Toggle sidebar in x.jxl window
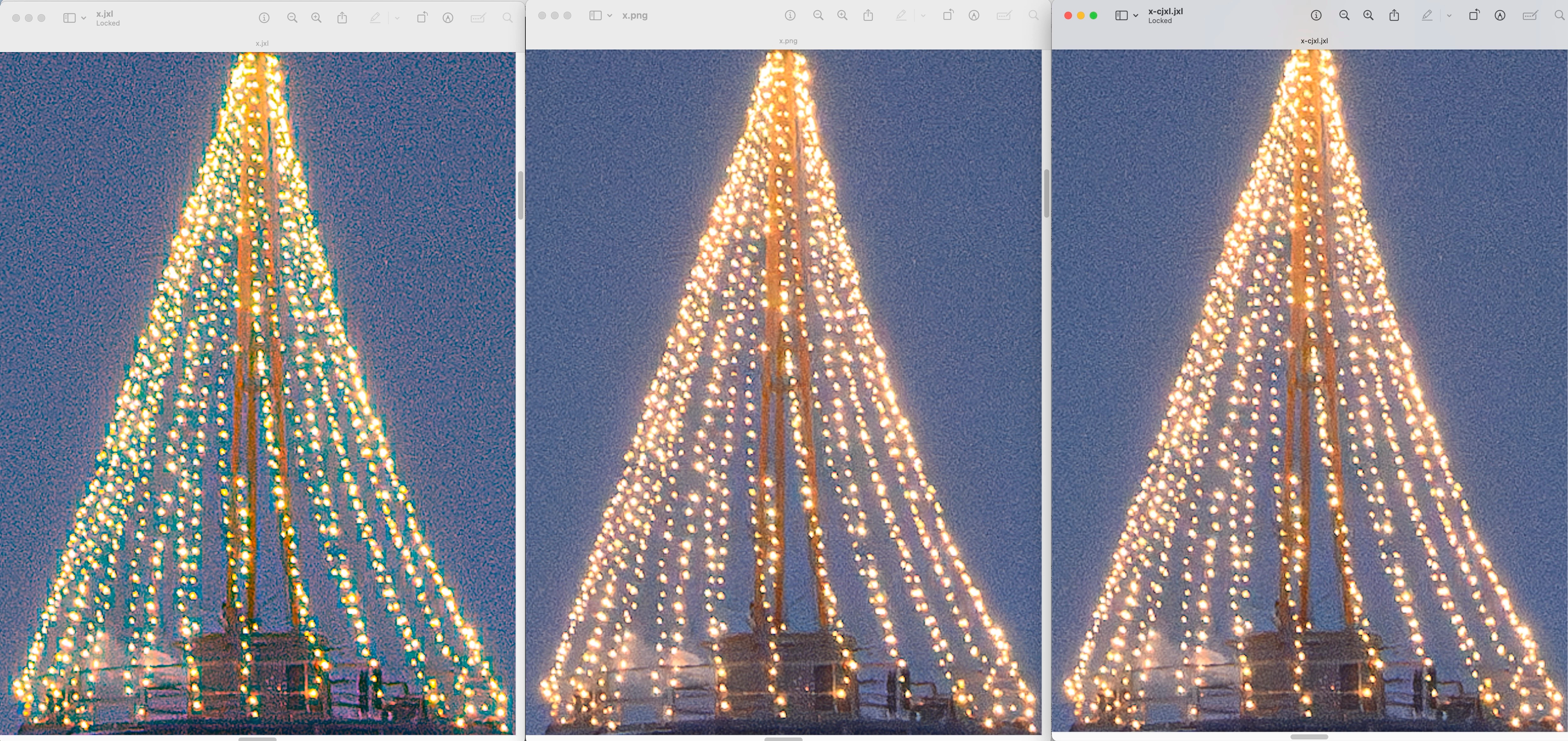The width and height of the screenshot is (1568, 741). click(69, 18)
